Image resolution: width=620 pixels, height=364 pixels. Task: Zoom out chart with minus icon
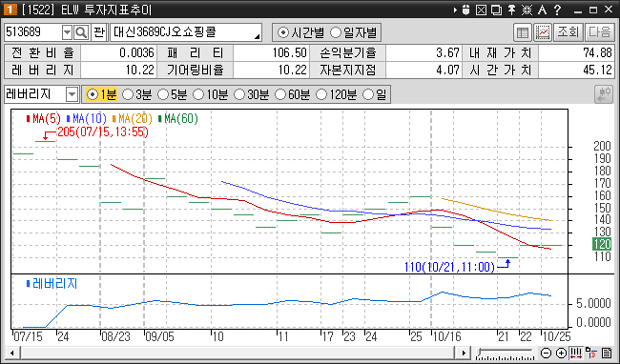[546, 353]
